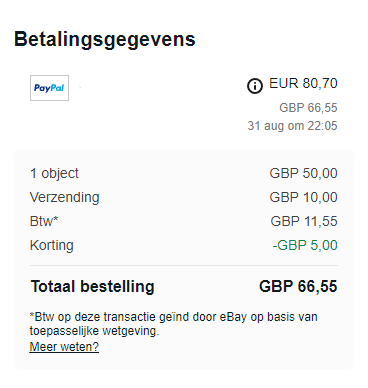Click the GBP 11,55 tax amount
Viewport: 368px width, 388px height.
pos(304,221)
